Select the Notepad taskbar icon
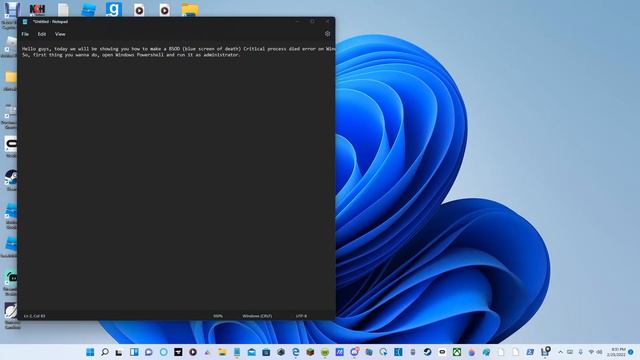The image size is (640, 360). click(237, 352)
